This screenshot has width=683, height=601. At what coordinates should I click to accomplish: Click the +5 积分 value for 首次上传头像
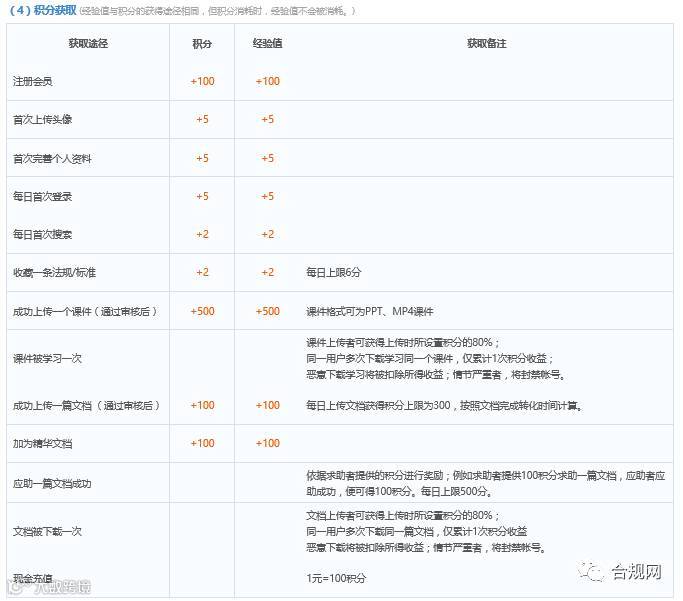click(202, 119)
